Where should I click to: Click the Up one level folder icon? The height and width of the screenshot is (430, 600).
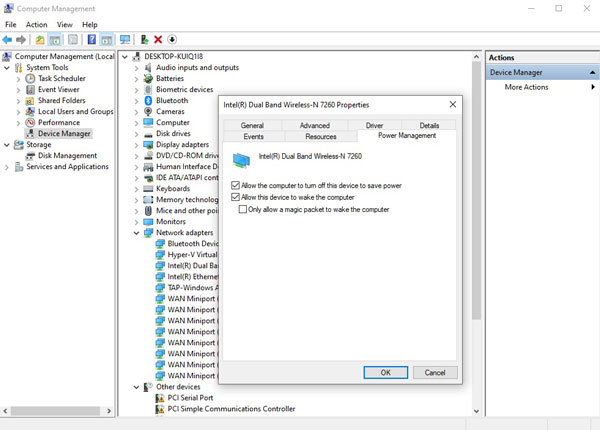40,39
